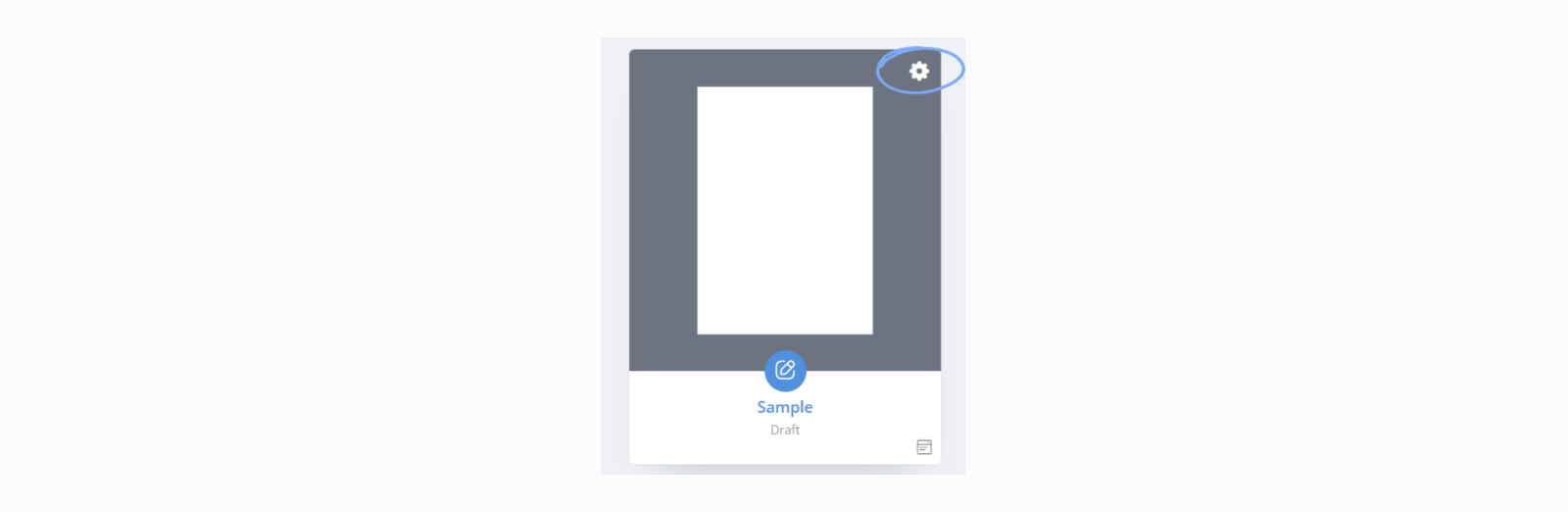Tap the pencil-in-square icon above Sample
The width and height of the screenshot is (1568, 512).
pos(785,370)
